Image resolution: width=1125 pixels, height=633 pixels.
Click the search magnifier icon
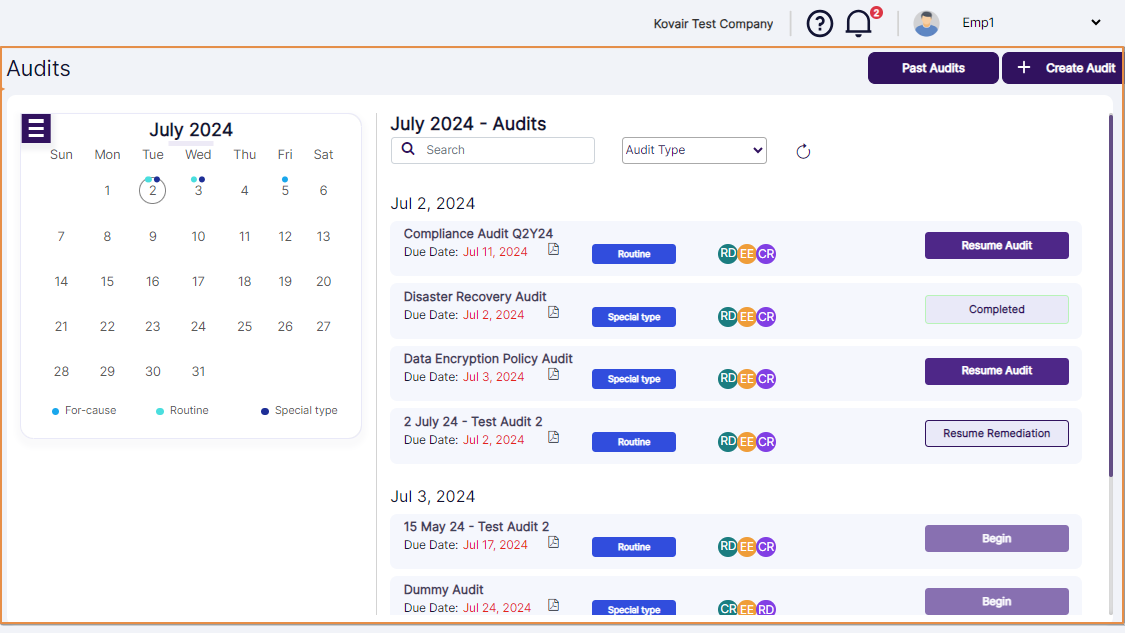tap(409, 149)
